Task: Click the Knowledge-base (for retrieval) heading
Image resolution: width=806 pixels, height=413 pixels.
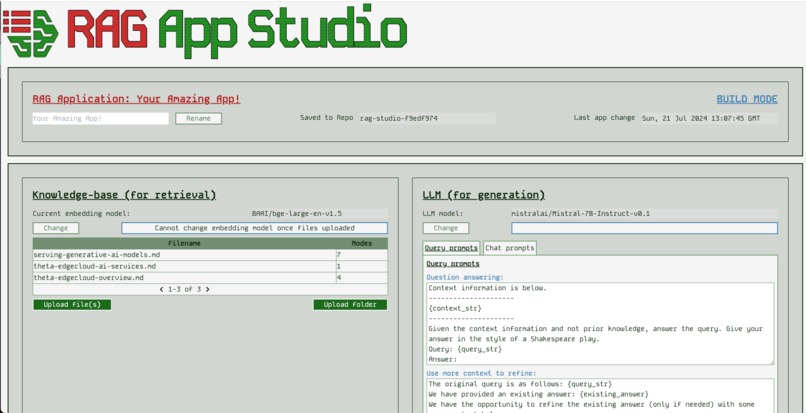Action: [124, 195]
